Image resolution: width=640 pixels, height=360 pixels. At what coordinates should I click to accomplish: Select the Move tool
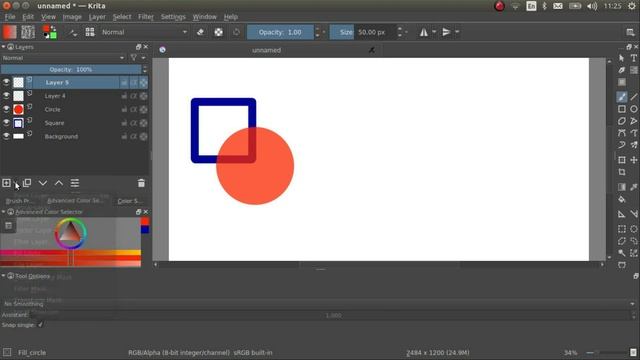click(x=634, y=160)
